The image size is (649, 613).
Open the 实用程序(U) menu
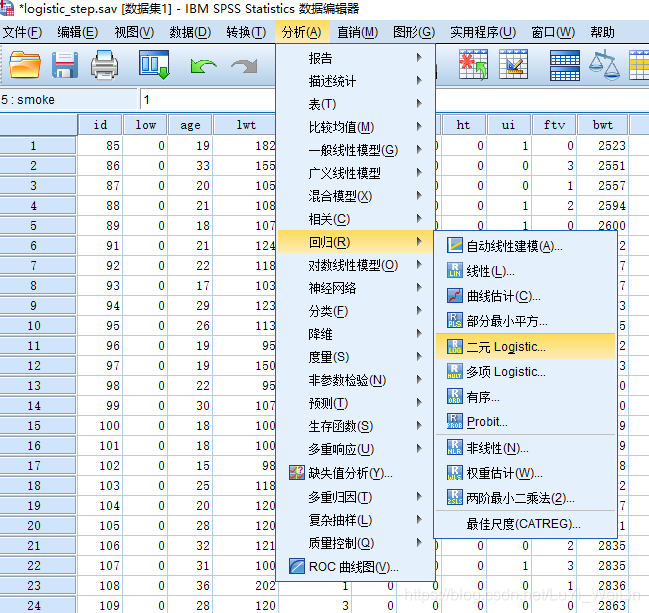[x=483, y=32]
